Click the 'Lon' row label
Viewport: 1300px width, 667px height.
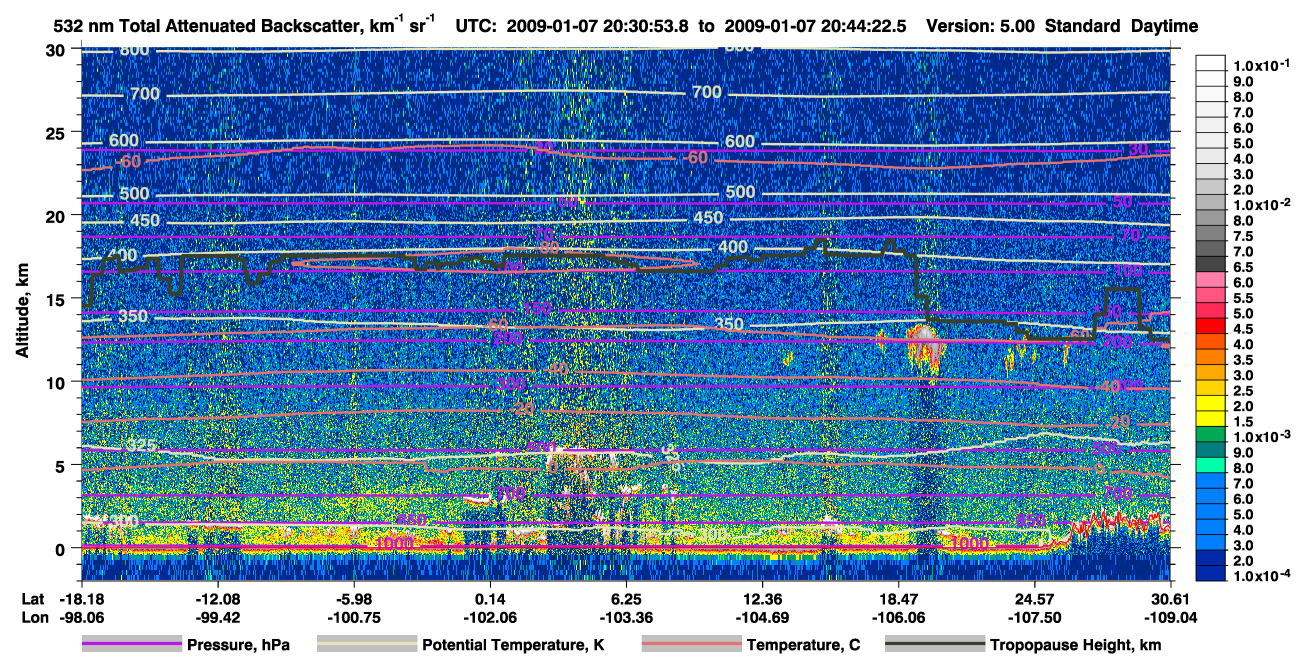click(x=33, y=617)
